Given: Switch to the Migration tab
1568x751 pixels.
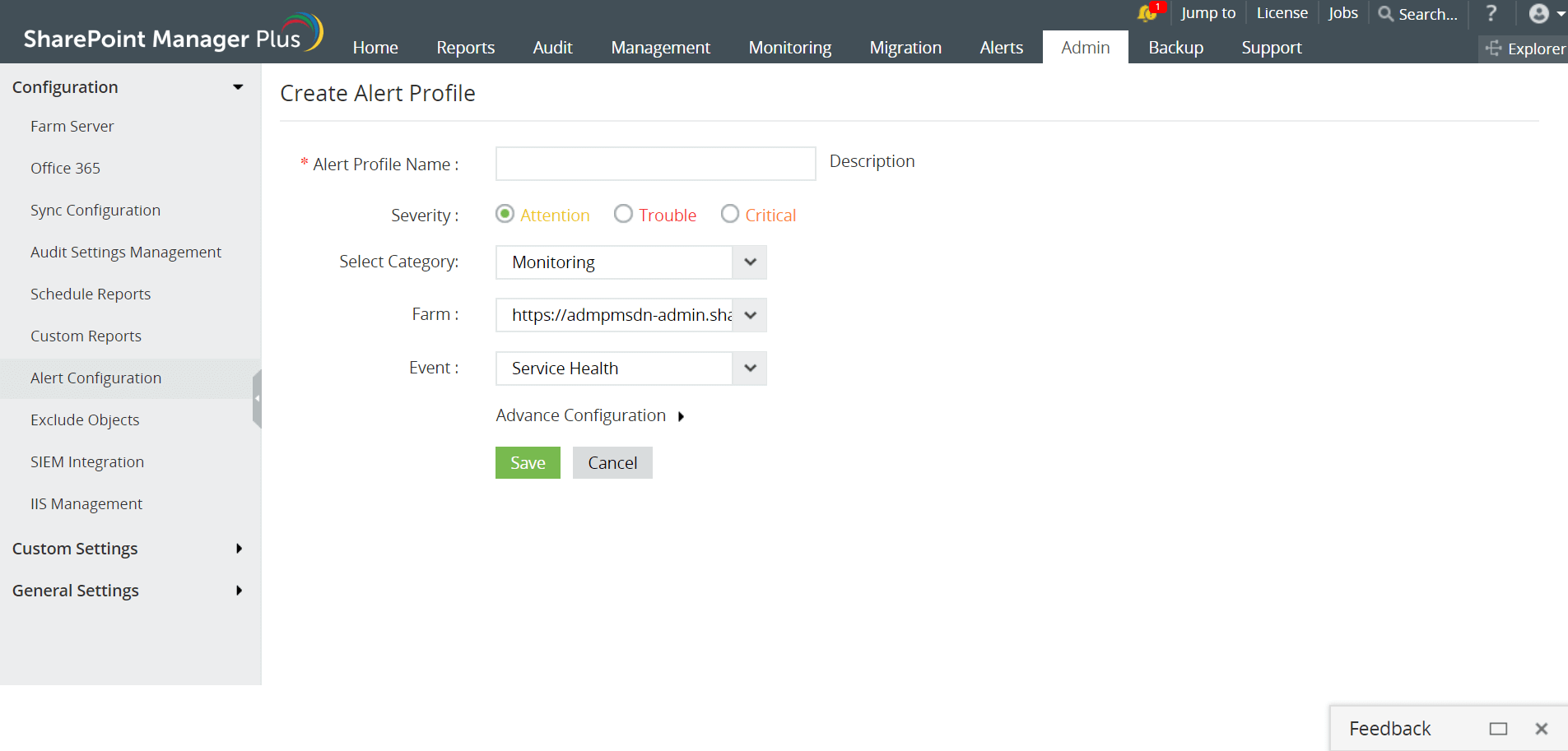Looking at the screenshot, I should [905, 48].
